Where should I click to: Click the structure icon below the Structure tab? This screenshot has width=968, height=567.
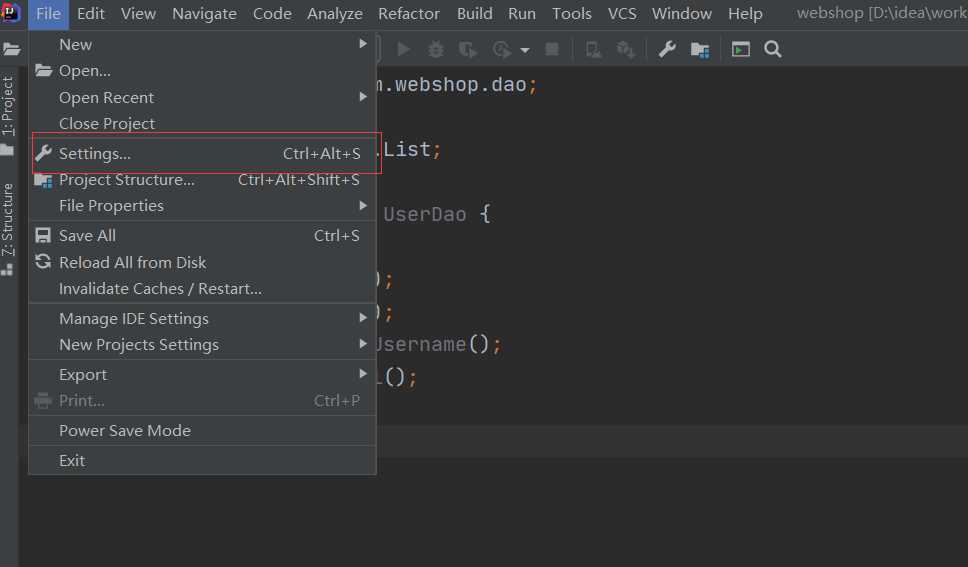(7, 270)
